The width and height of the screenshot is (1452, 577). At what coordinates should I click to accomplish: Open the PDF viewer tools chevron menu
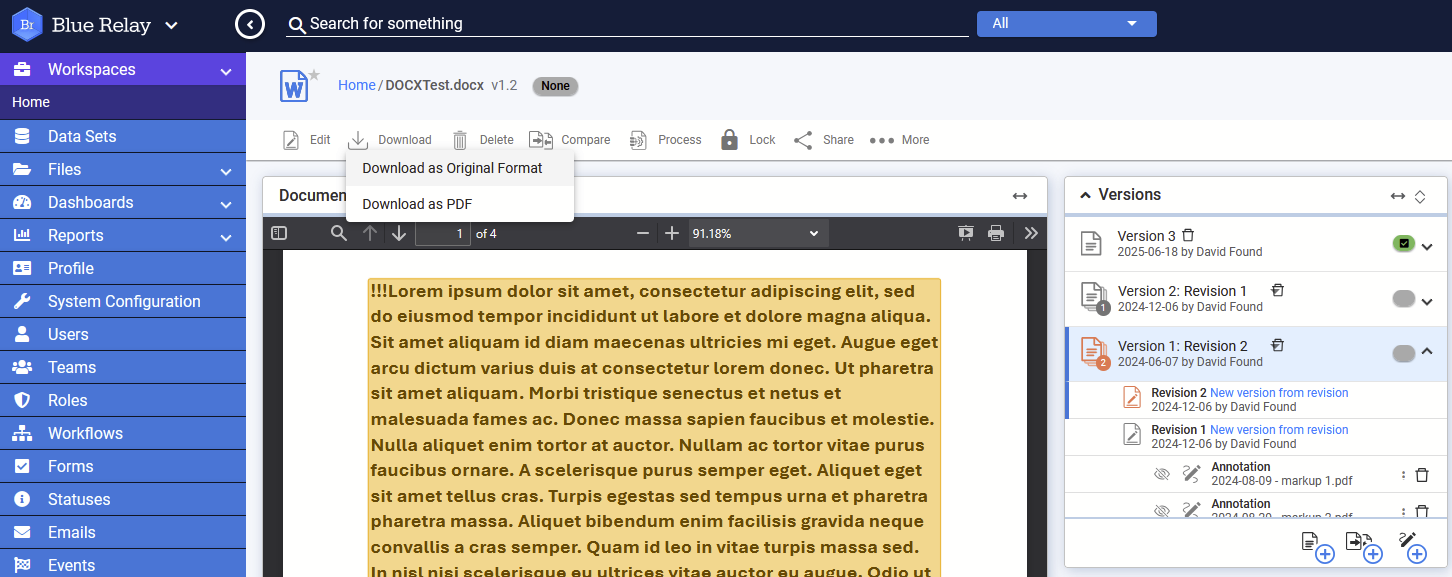point(1031,233)
